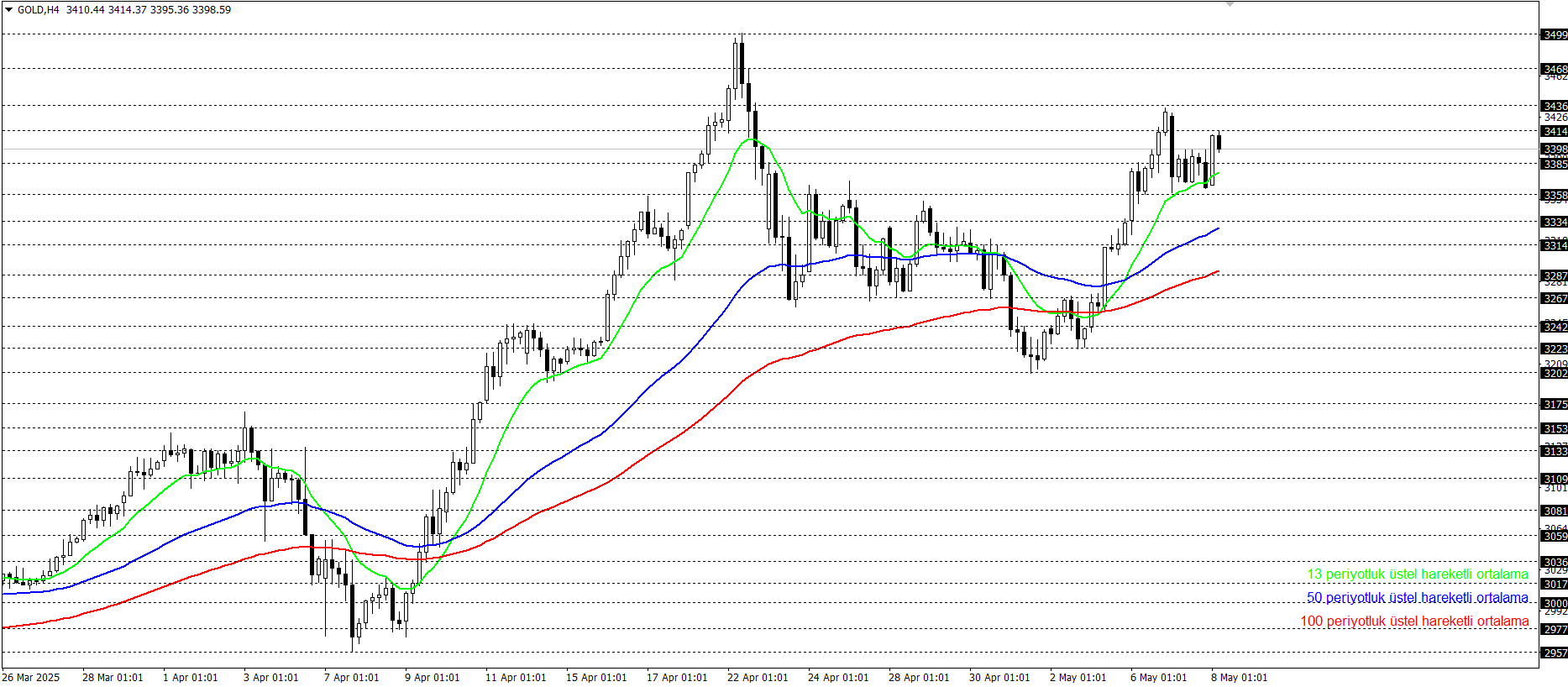This screenshot has width=1568, height=687.
Task: Click the 3223 price level label
Action: 1555,349
